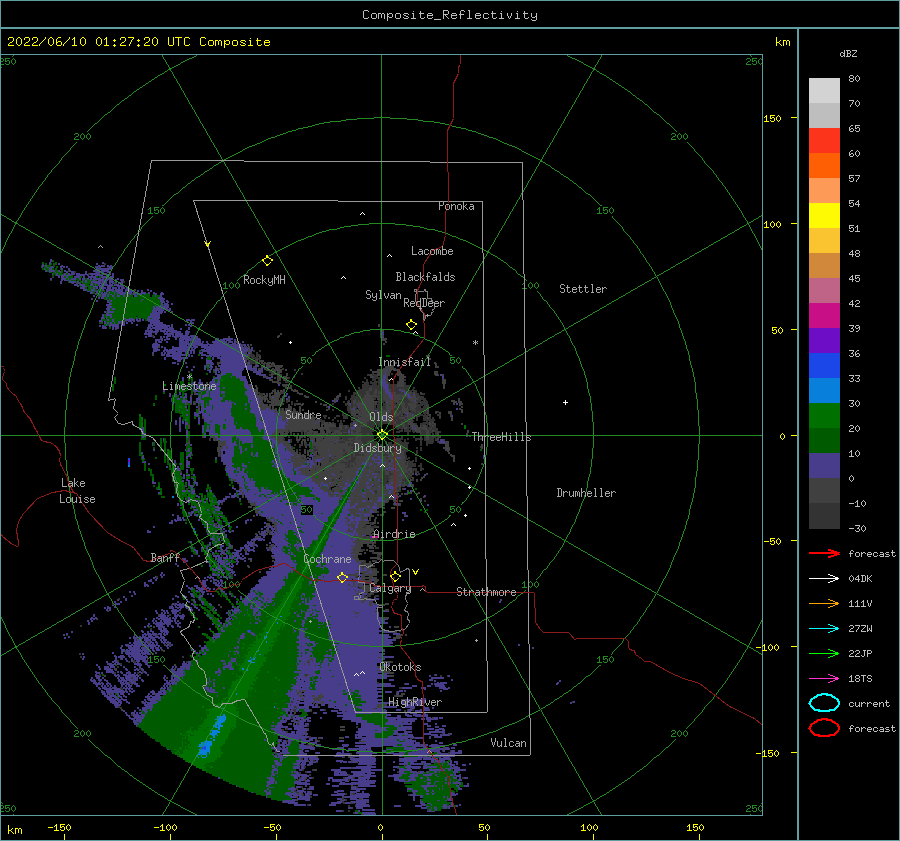
Task: Click the Cochrane city label
Action: pyautogui.click(x=327, y=559)
